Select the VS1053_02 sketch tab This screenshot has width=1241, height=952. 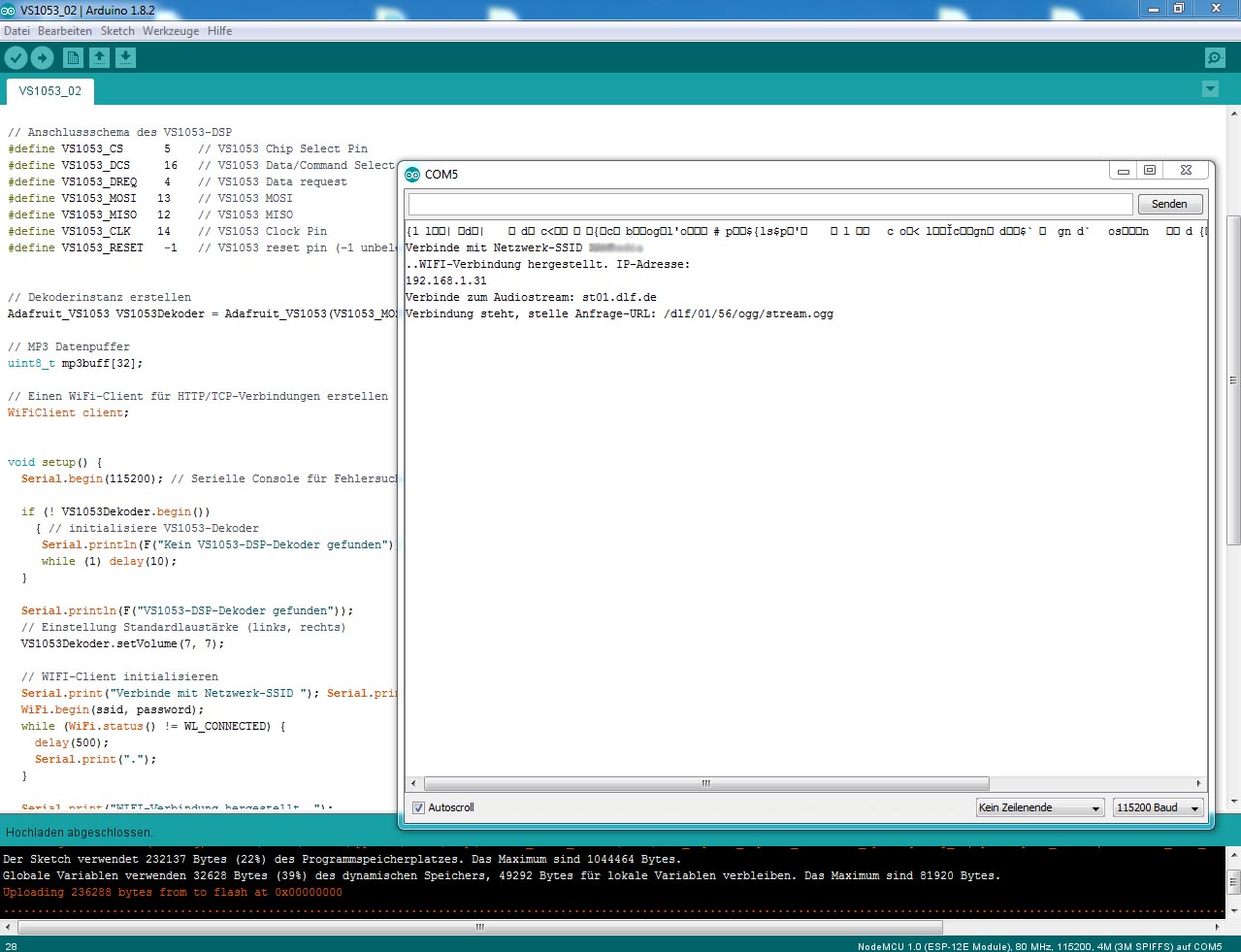50,91
